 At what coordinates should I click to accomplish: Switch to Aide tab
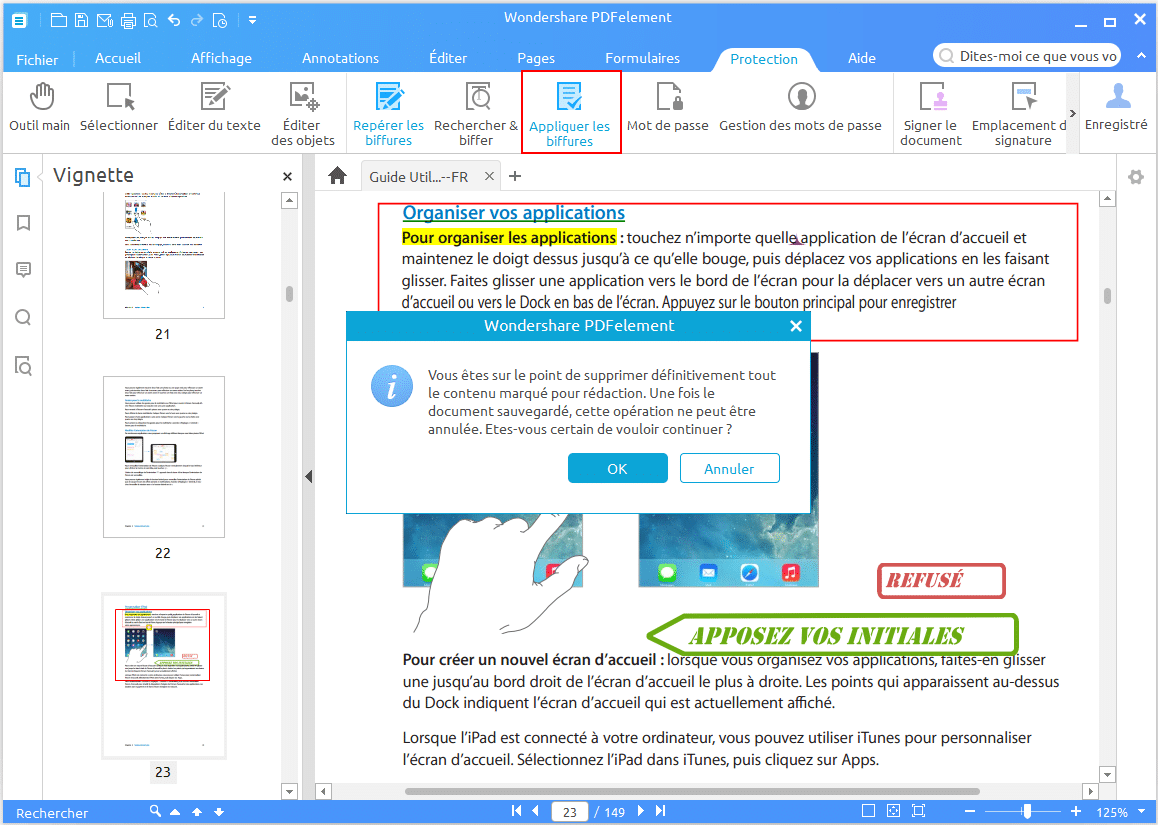[862, 58]
